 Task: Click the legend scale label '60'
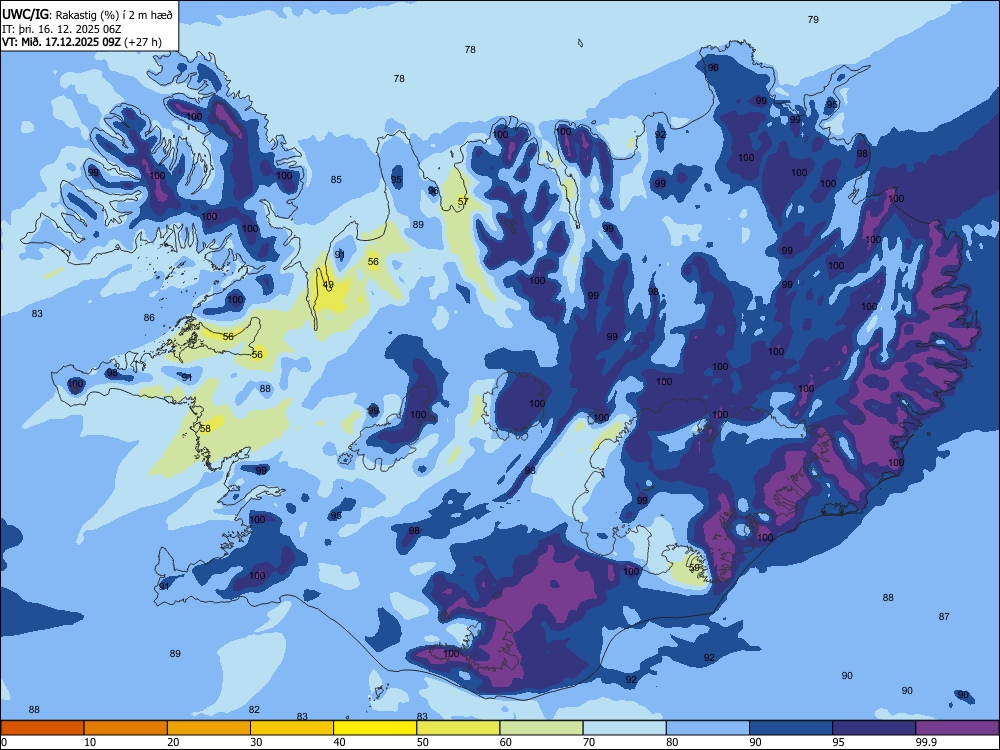point(506,742)
